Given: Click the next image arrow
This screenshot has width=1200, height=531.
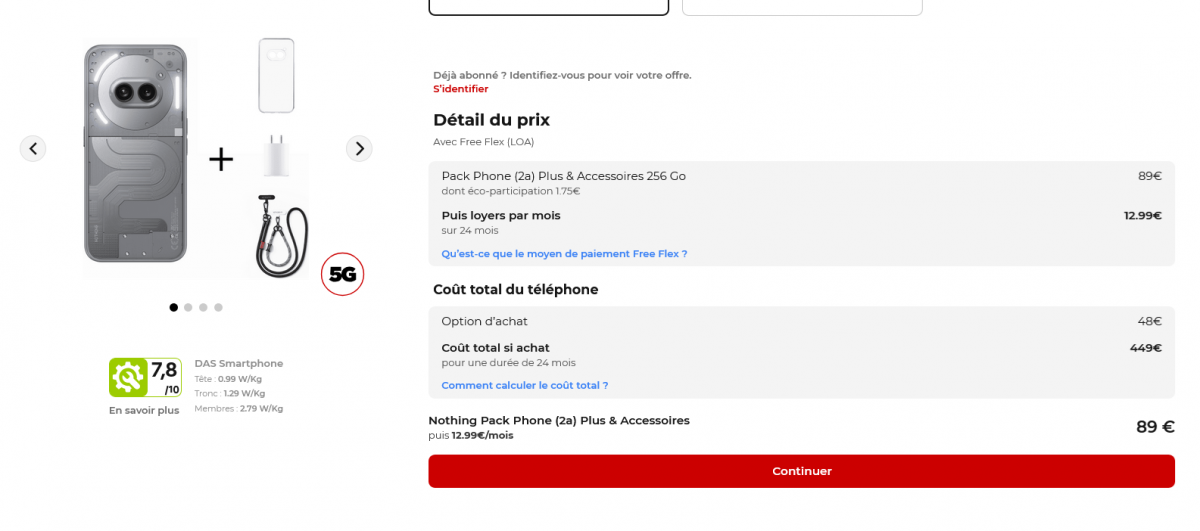Looking at the screenshot, I should point(359,149).
